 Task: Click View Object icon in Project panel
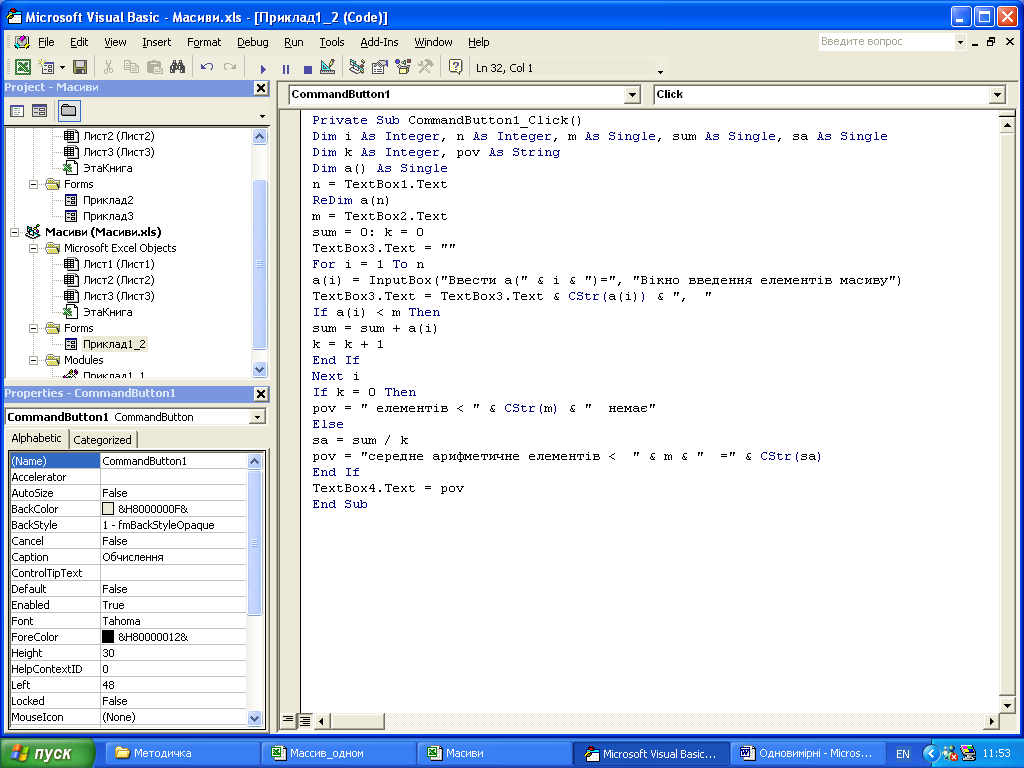point(40,111)
